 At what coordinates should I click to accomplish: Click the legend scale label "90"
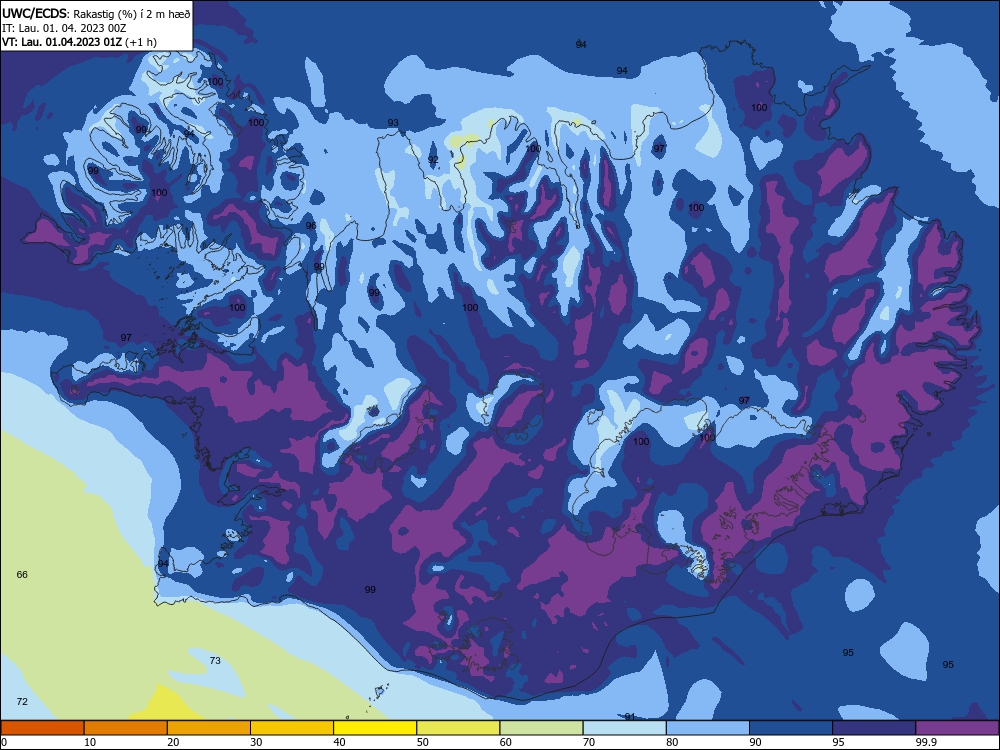coord(756,742)
